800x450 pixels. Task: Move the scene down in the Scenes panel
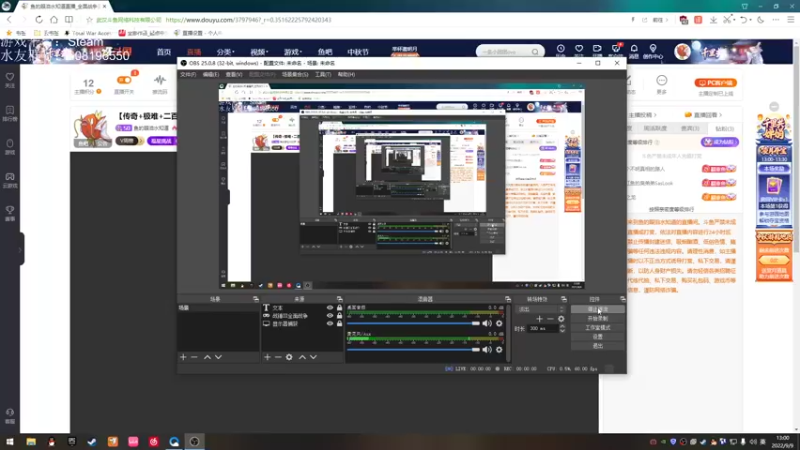click(x=218, y=357)
